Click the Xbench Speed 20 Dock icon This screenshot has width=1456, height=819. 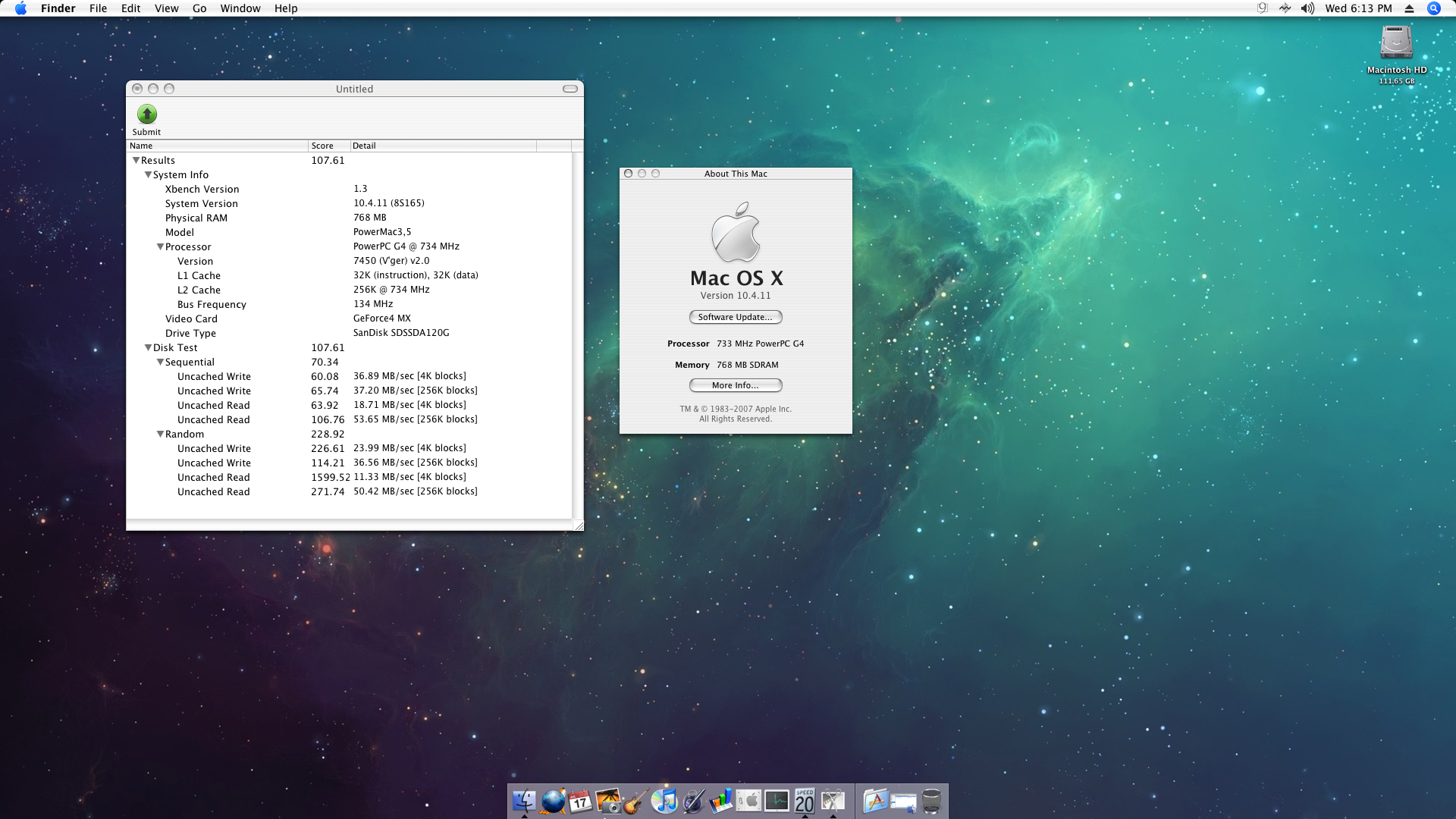[805, 801]
